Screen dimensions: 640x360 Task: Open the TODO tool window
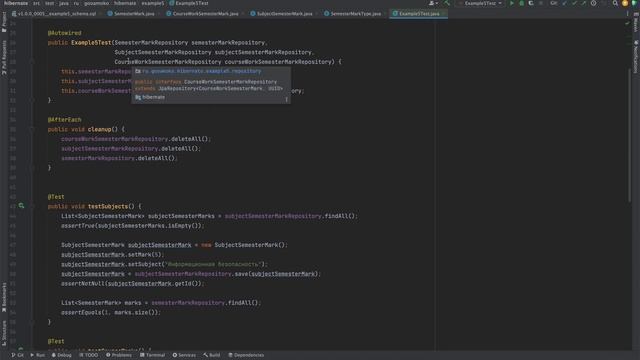click(x=89, y=355)
